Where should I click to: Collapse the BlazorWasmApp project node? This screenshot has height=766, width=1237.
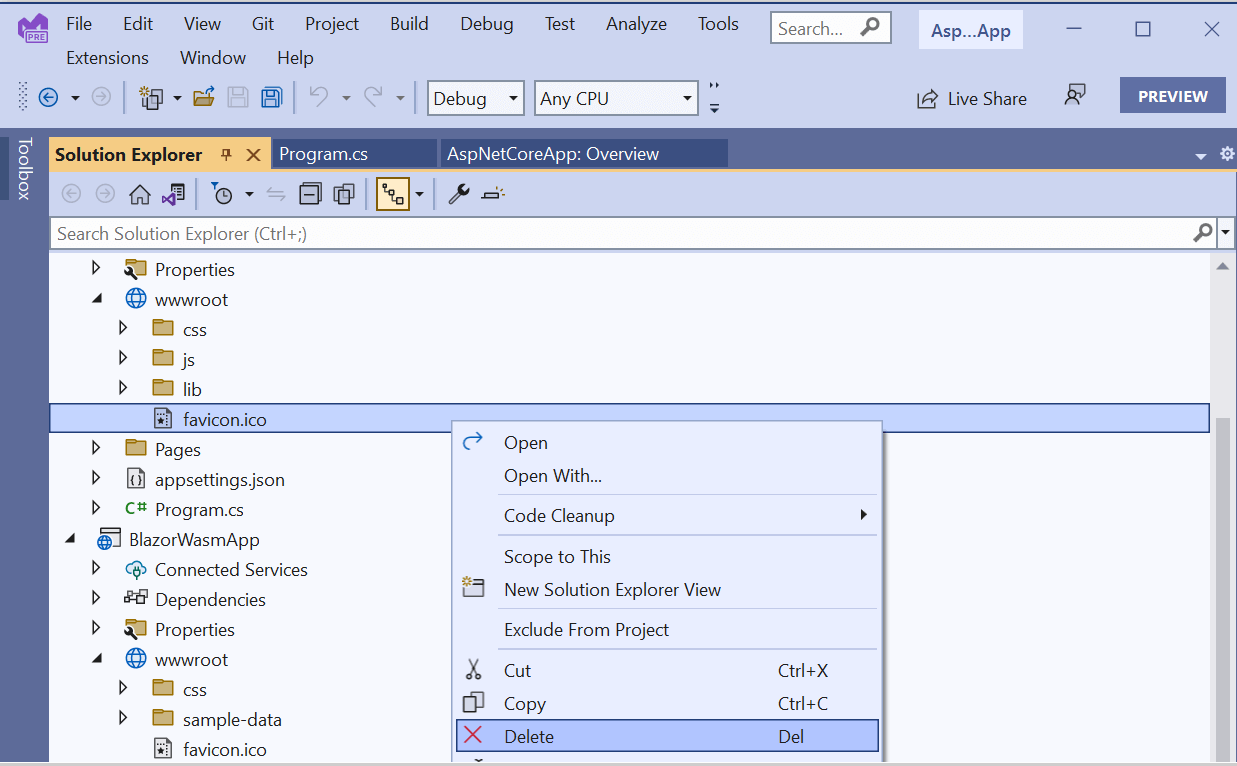click(70, 539)
